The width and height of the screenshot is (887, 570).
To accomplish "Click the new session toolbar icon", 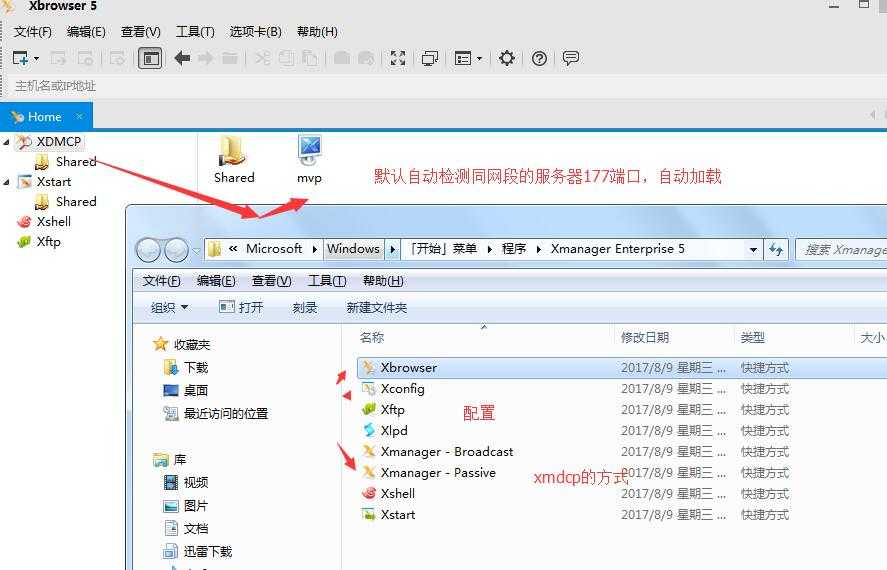I will point(20,58).
